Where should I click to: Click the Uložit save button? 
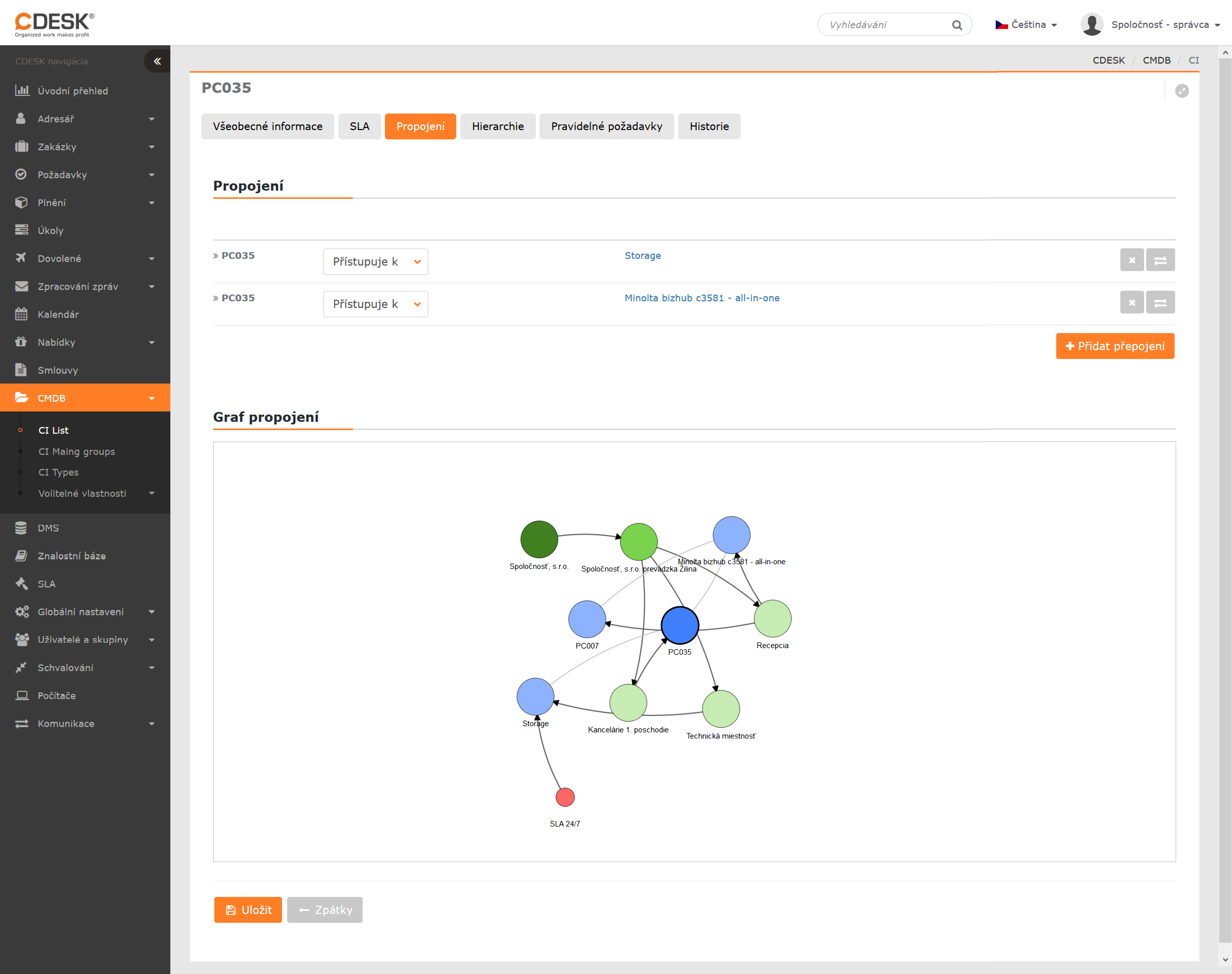tap(248, 910)
